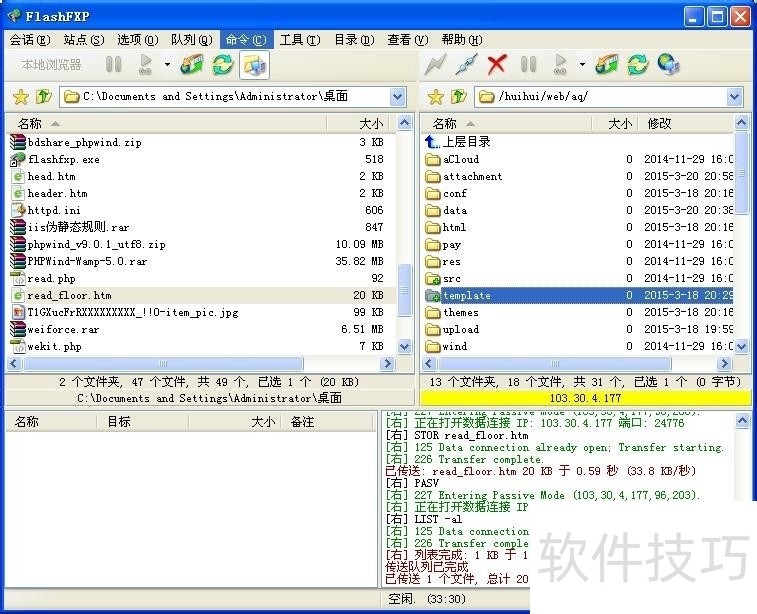Click the bookmark star beside the remote path

click(436, 97)
